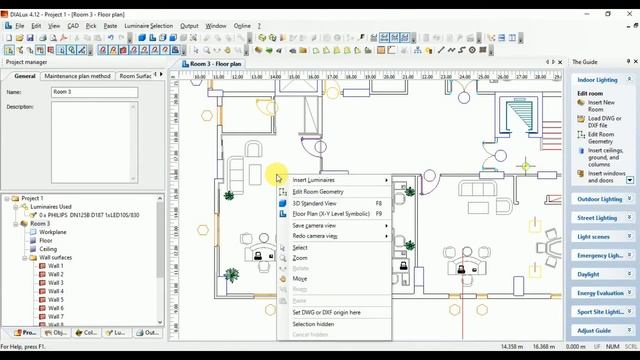This screenshot has height=360, width=640.
Task: Switch to Maintenance plan method tab
Action: (78, 76)
